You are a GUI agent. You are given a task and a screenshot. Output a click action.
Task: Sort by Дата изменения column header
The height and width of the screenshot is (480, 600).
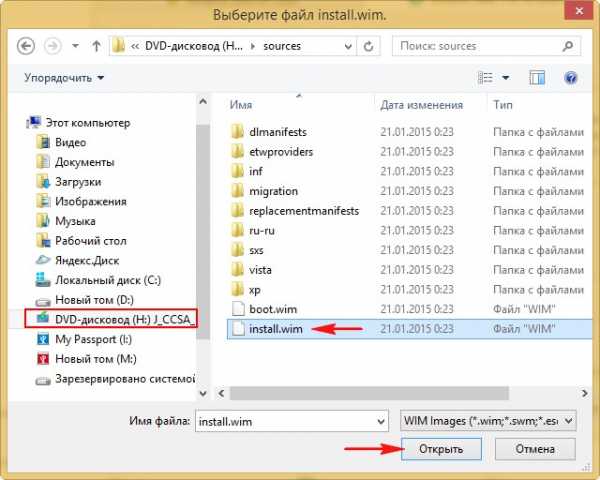(x=421, y=104)
